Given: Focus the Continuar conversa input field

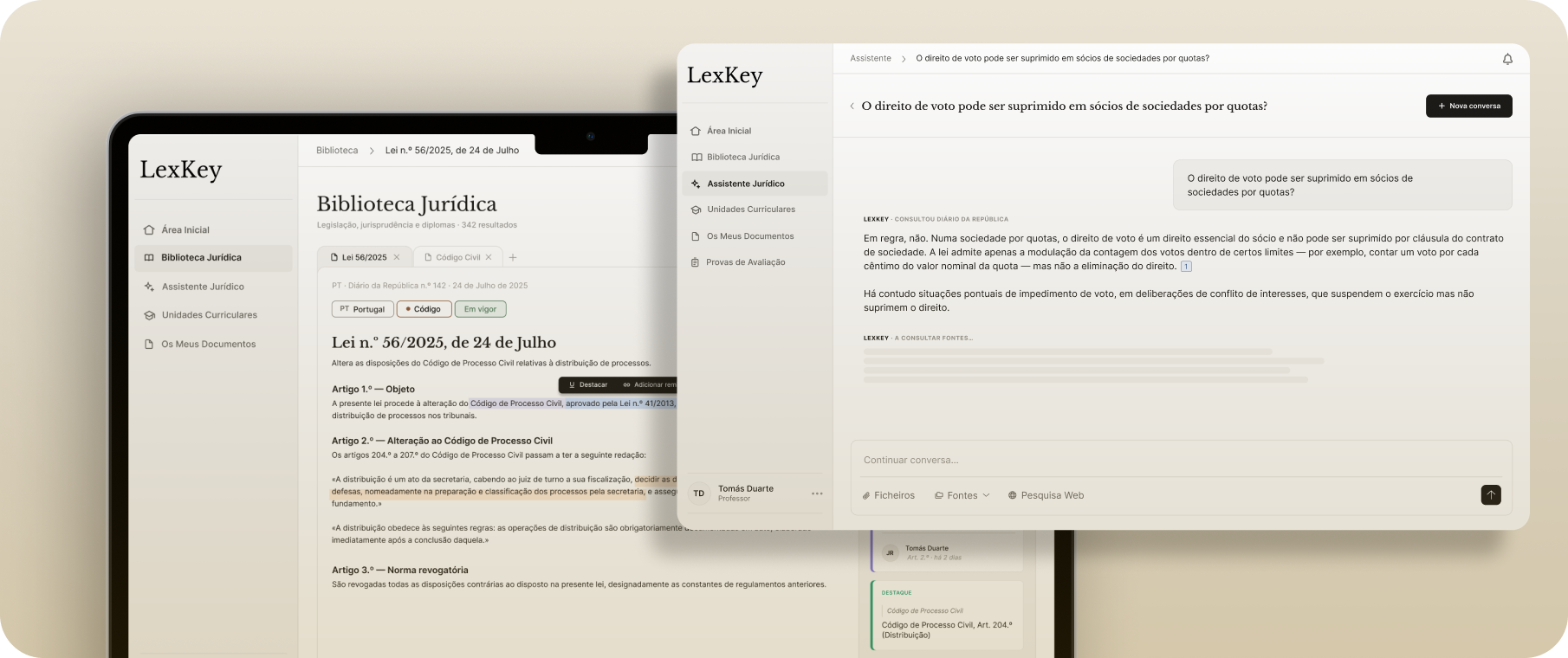Looking at the screenshot, I should click(1181, 460).
